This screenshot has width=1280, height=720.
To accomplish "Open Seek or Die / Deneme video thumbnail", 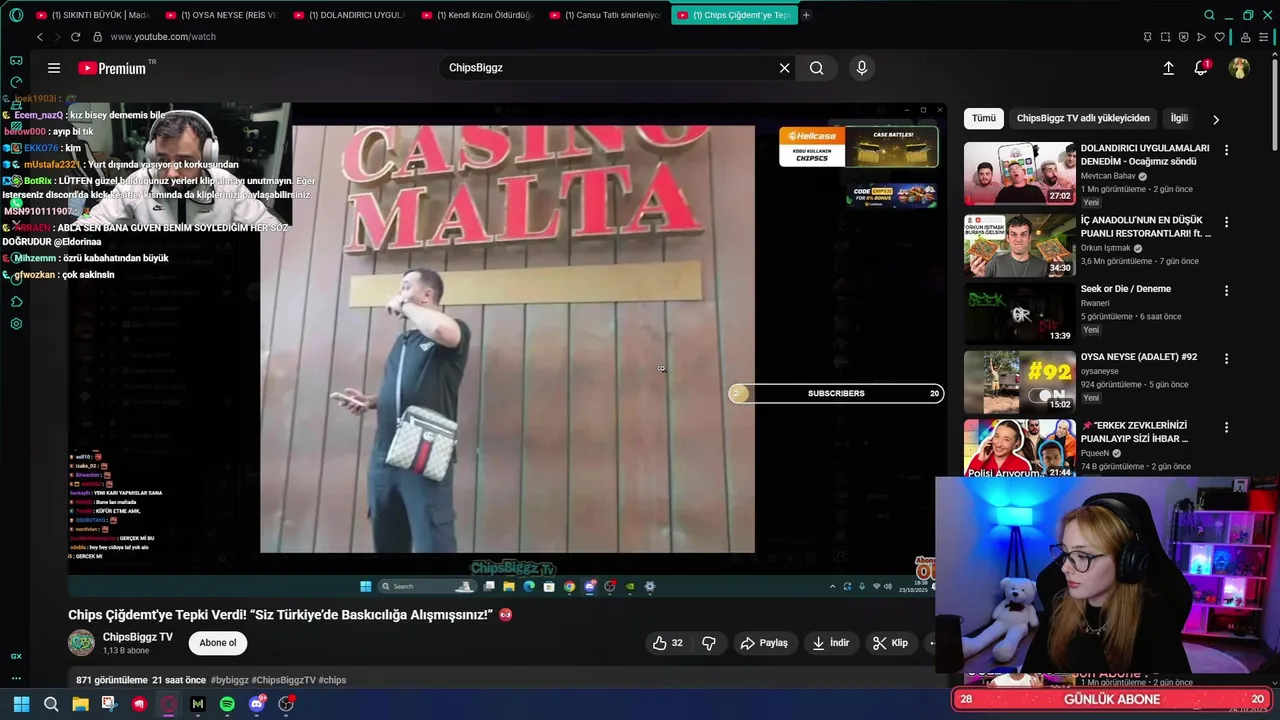I will [x=1019, y=313].
